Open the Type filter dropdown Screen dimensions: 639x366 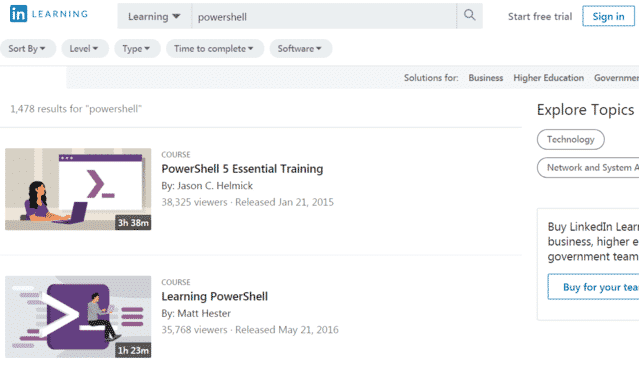click(x=137, y=49)
